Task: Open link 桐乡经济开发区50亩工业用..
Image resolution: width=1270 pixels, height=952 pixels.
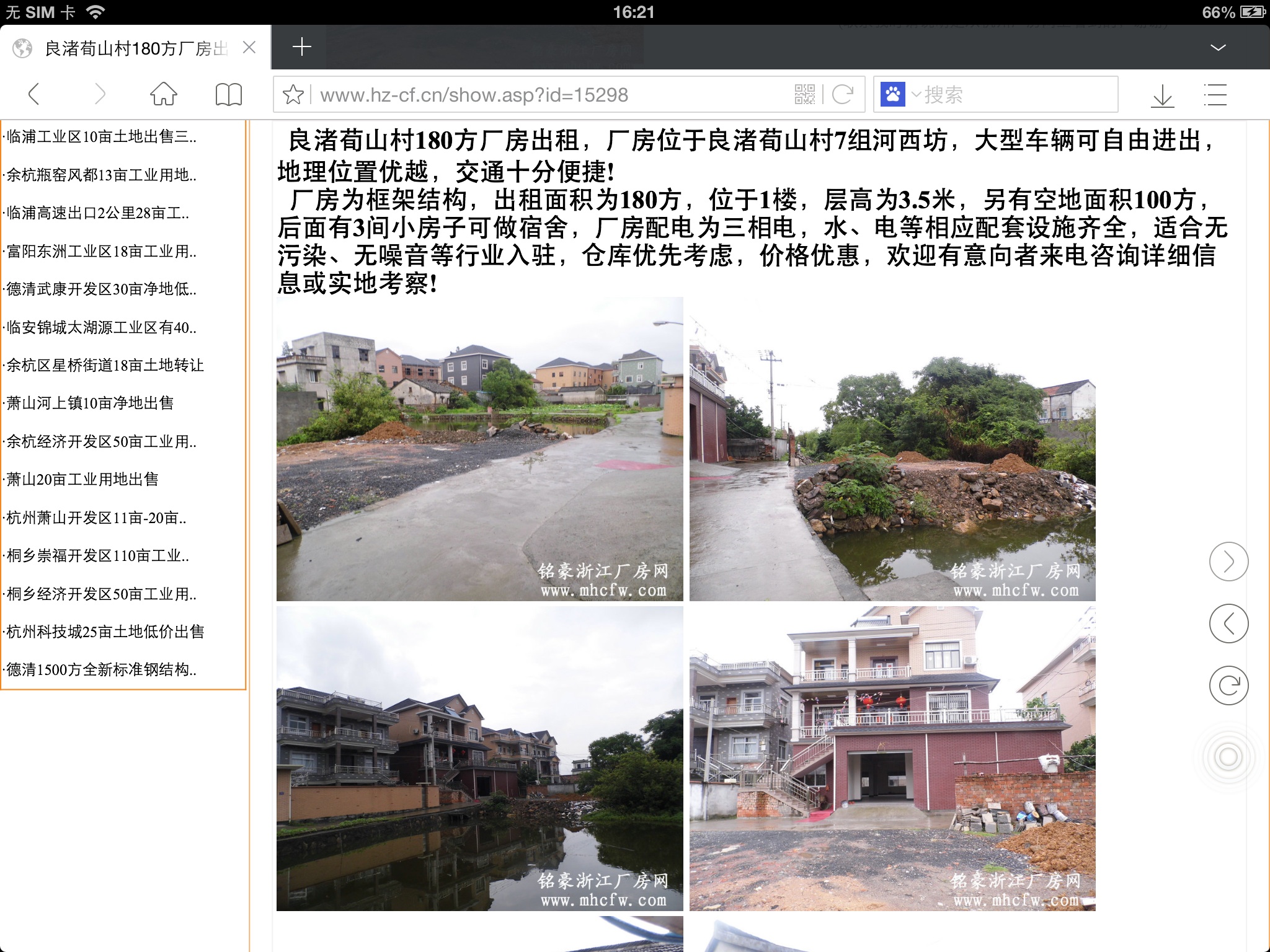Action: pos(100,594)
